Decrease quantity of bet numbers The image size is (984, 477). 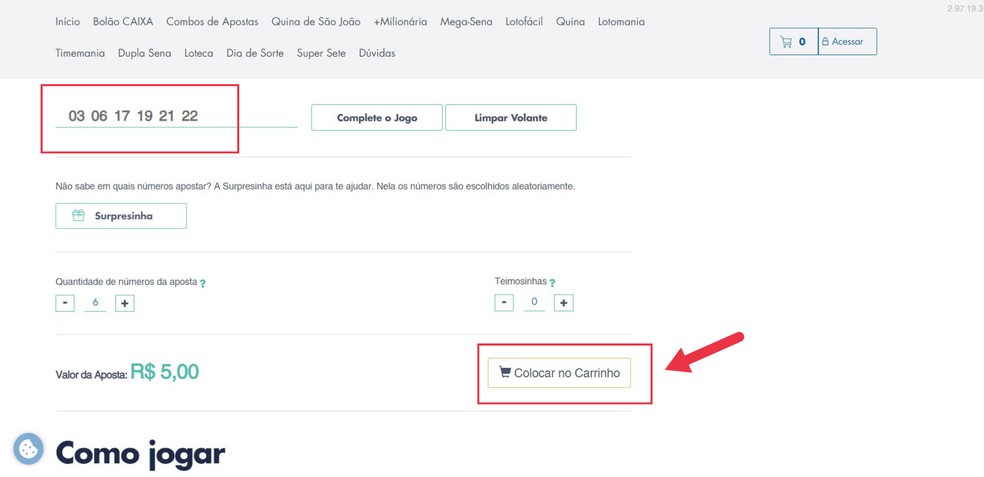point(65,303)
